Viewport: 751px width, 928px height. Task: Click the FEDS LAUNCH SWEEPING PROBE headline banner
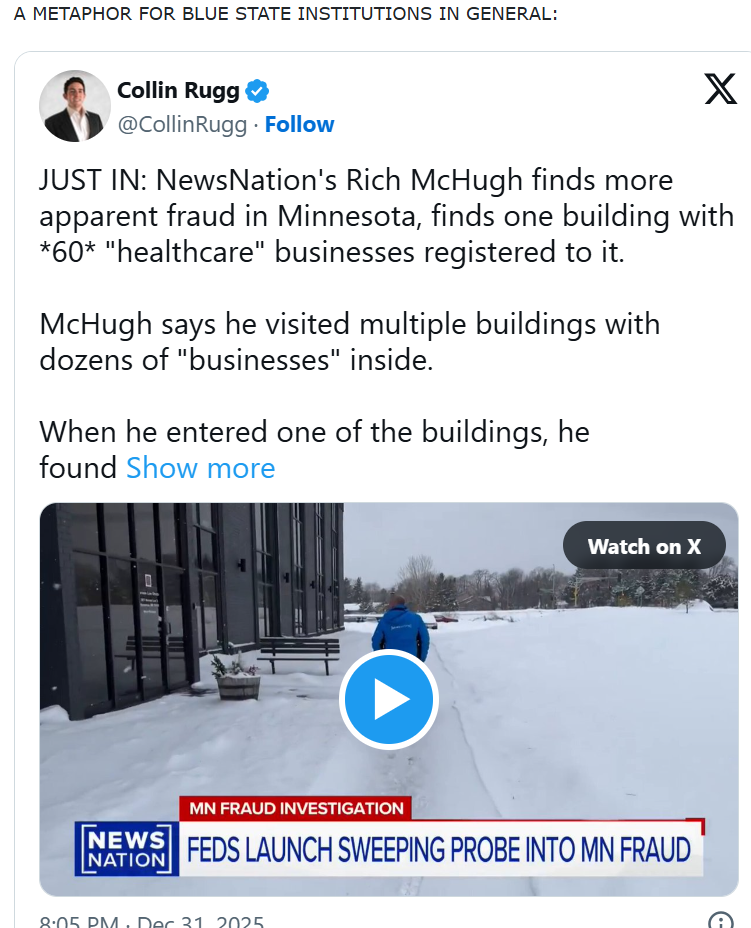pyautogui.click(x=440, y=850)
